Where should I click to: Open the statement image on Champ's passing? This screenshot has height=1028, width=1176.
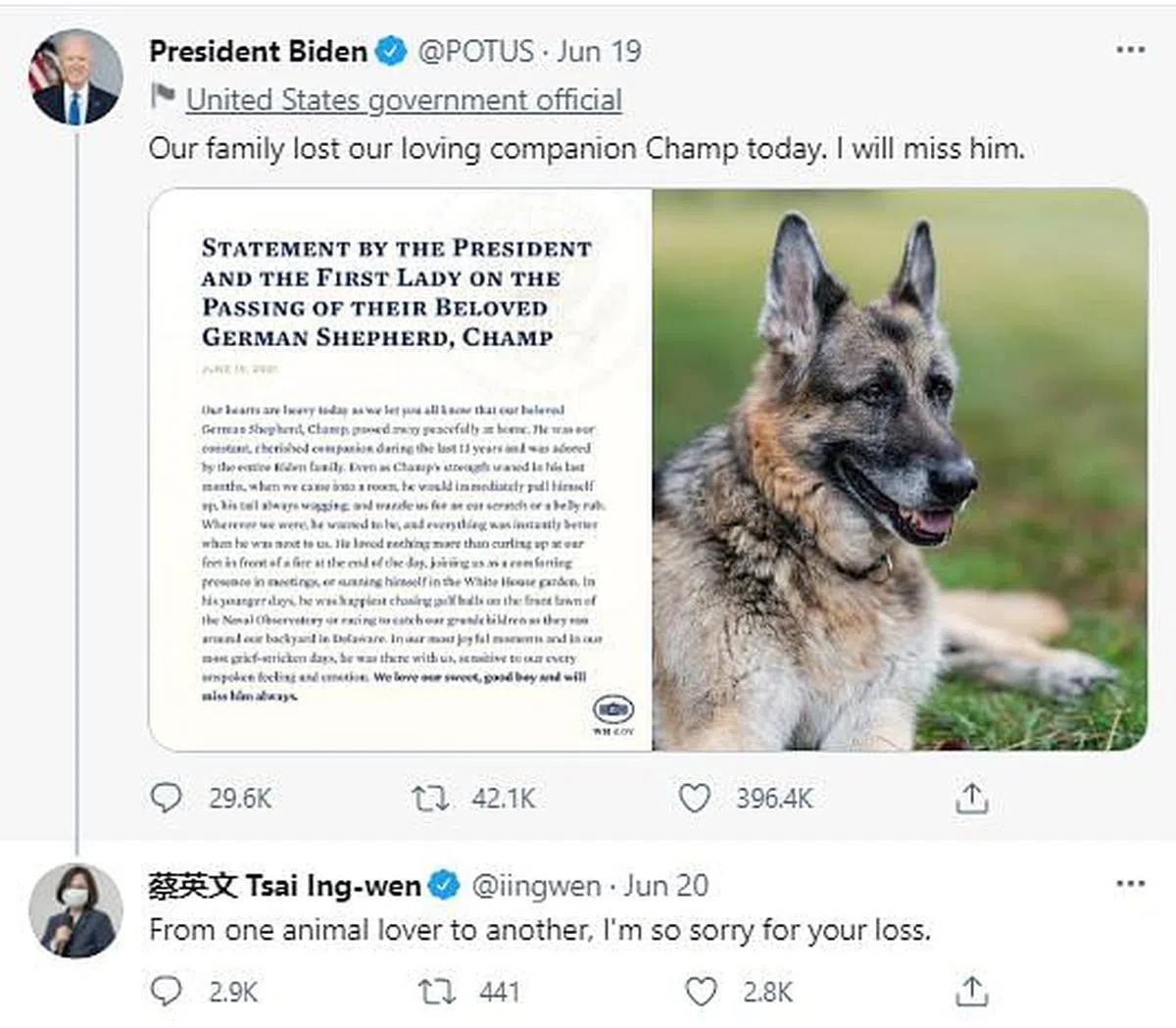(400, 470)
